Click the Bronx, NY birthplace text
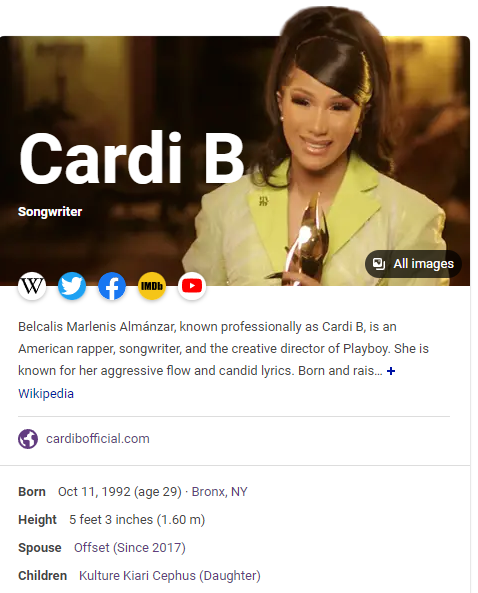This screenshot has width=478, height=593. coord(219,492)
